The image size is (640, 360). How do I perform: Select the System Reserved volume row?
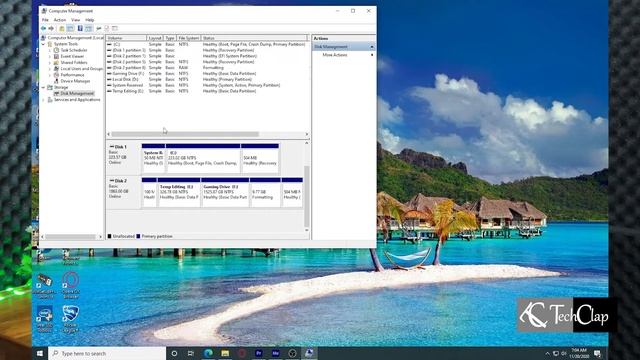coord(207,85)
